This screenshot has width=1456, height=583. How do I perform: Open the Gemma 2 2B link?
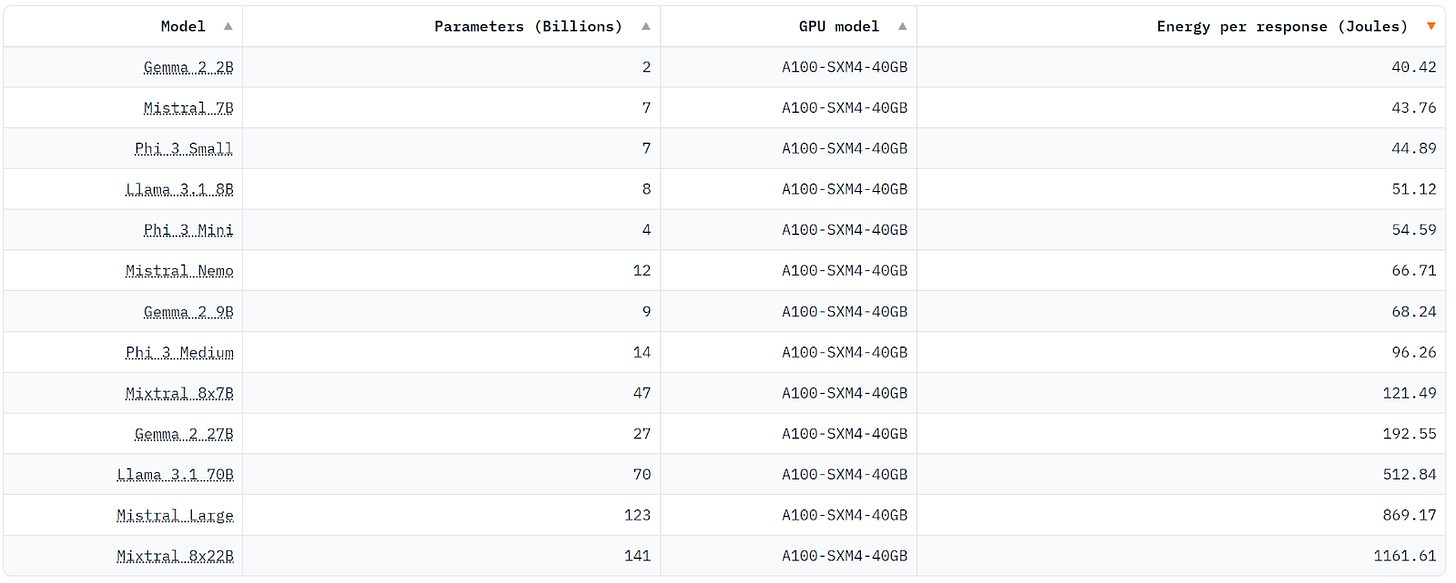189,67
